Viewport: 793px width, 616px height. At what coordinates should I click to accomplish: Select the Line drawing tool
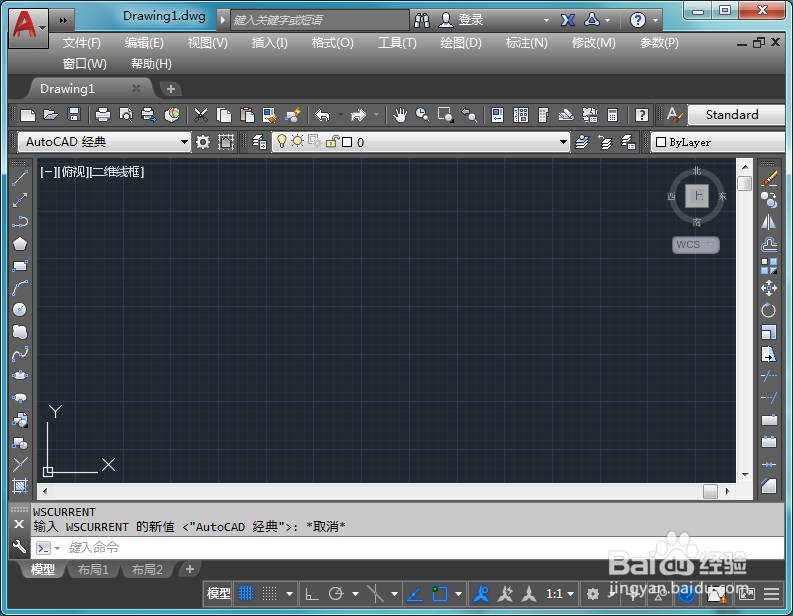click(20, 178)
